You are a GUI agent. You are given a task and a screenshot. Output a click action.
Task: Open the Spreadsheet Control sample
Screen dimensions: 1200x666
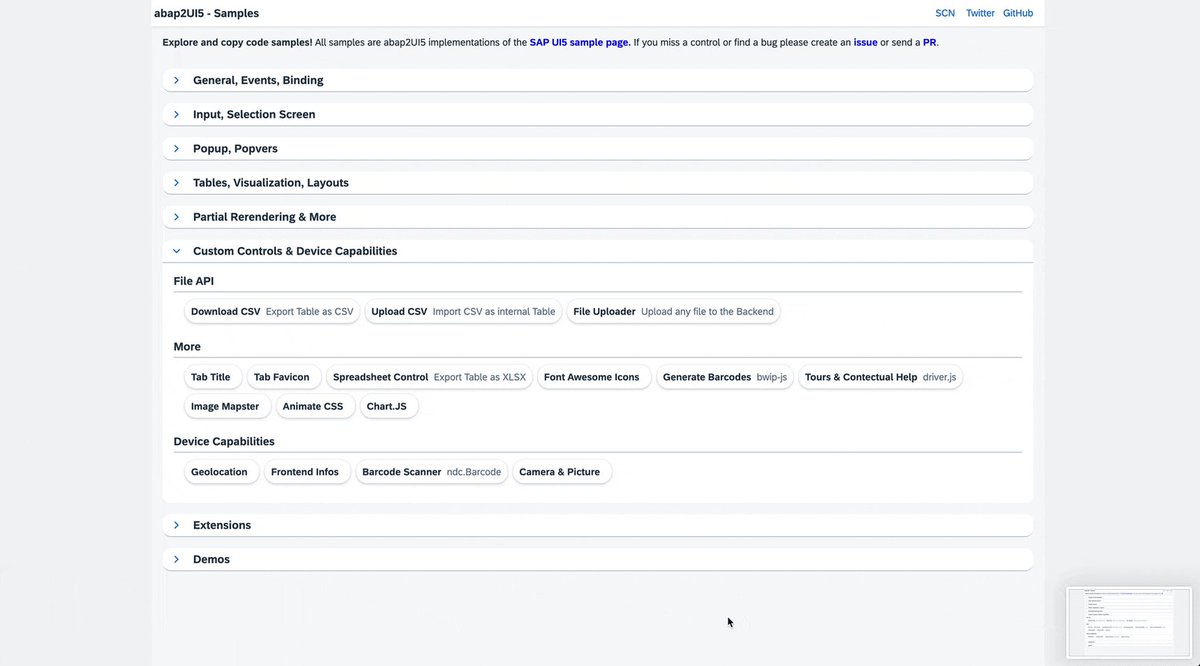(429, 377)
